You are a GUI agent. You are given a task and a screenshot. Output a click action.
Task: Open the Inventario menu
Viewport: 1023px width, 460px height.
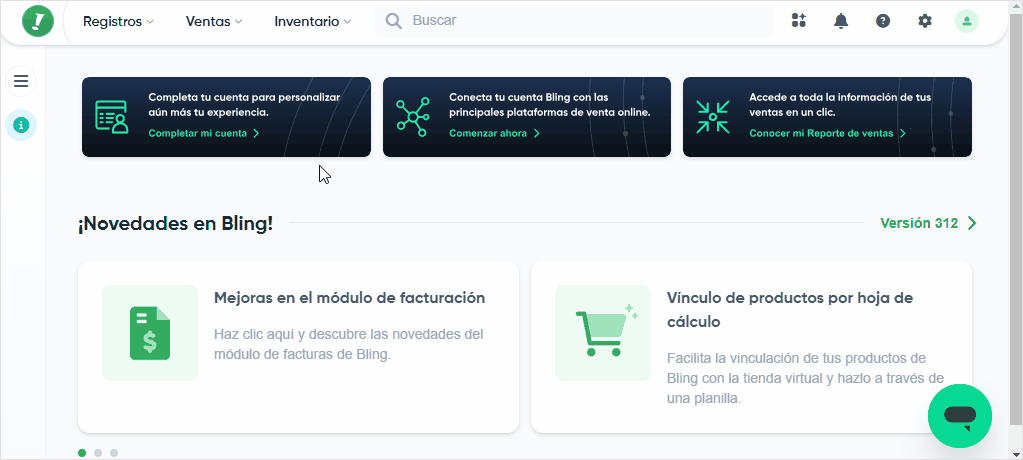point(313,22)
